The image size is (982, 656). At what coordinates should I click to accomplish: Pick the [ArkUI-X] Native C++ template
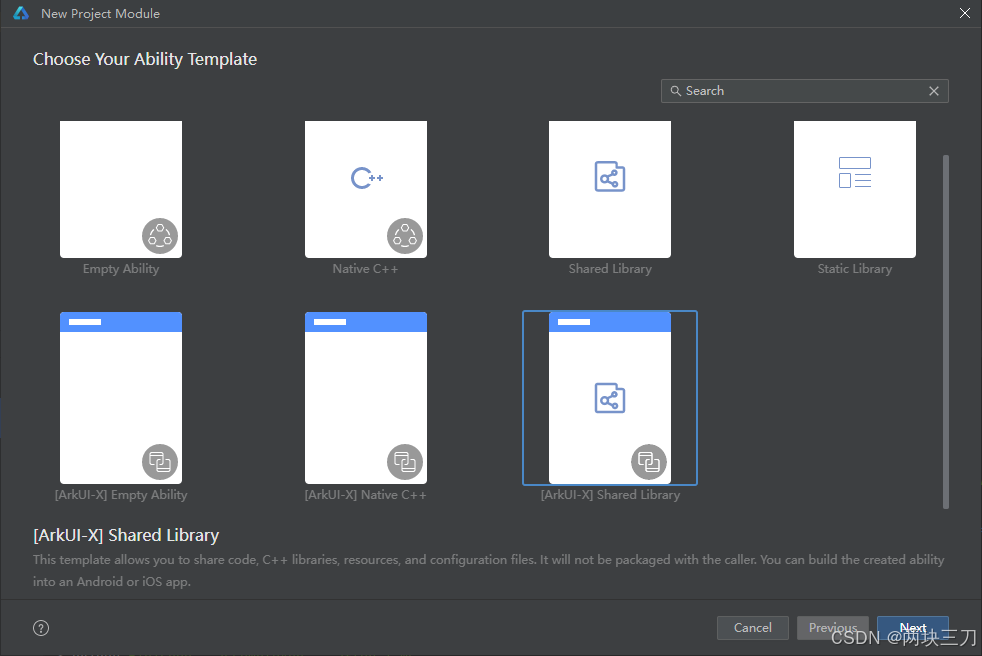click(366, 398)
